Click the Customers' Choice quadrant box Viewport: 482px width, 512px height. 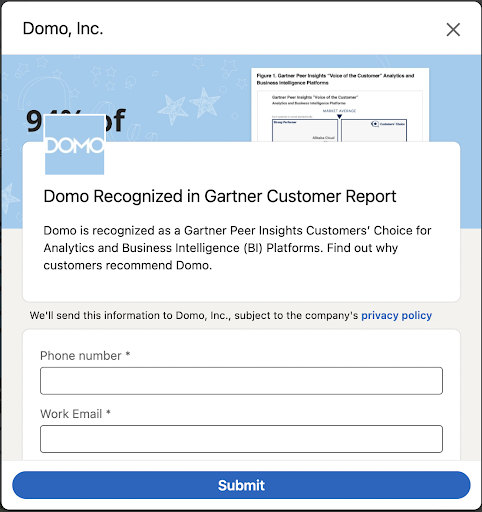pos(374,131)
